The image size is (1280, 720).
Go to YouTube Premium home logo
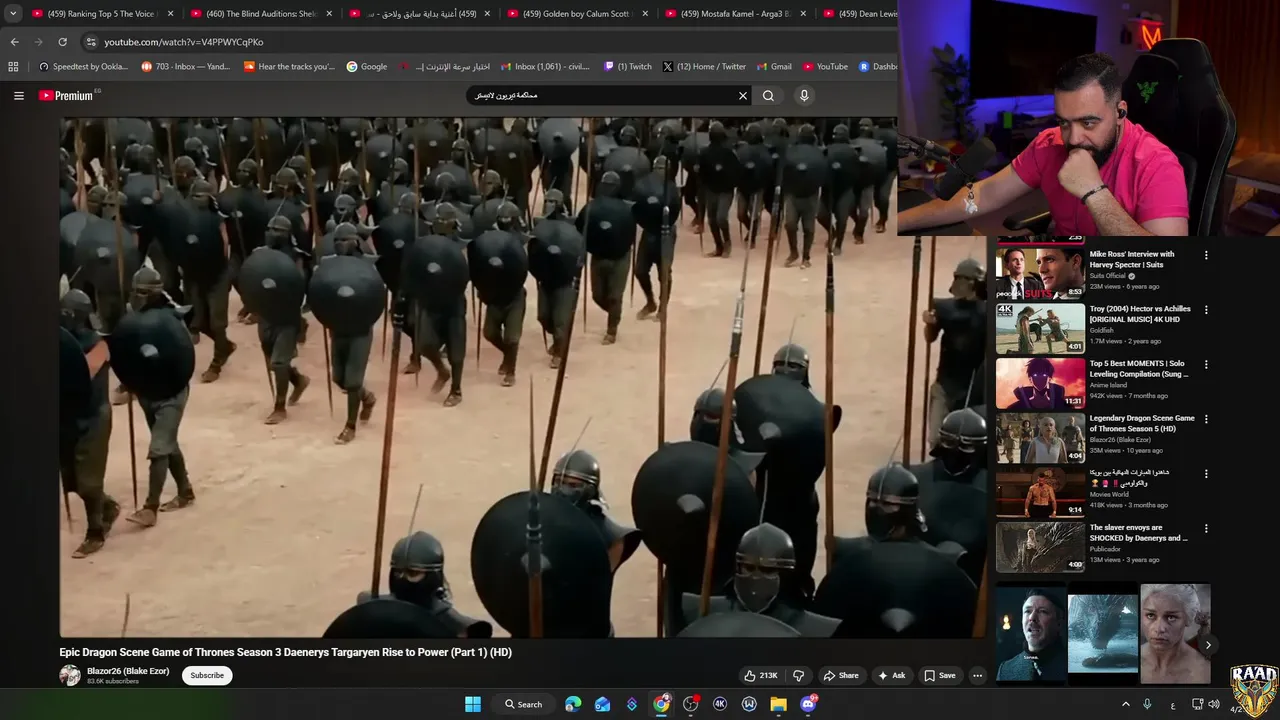click(x=66, y=96)
